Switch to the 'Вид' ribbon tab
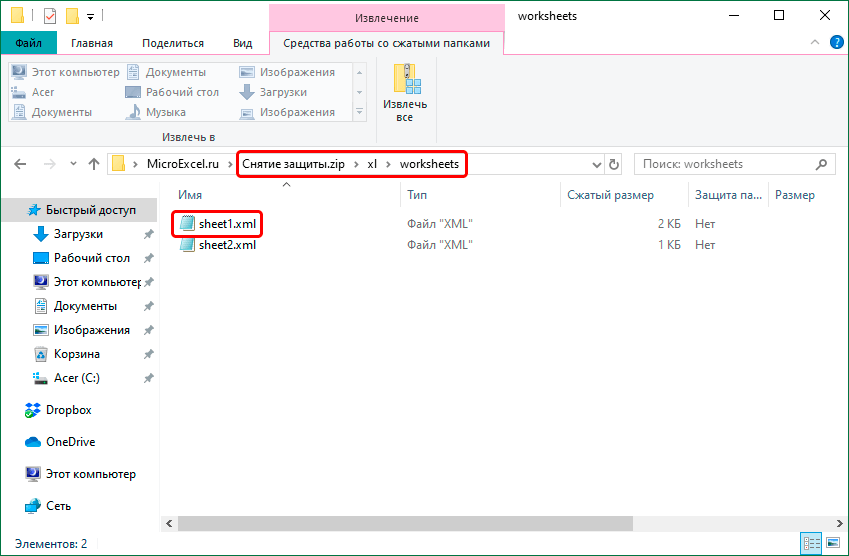 tap(242, 43)
